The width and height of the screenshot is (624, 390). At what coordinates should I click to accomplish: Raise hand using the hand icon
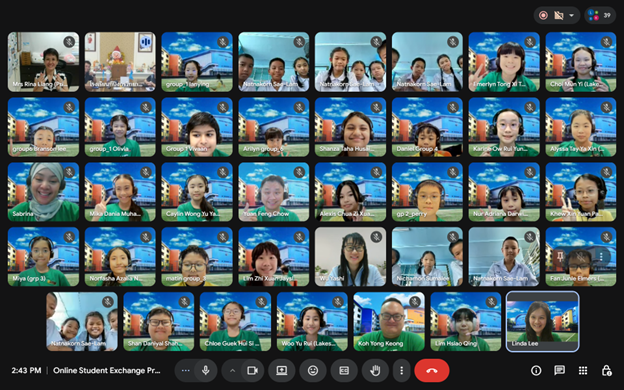point(375,370)
